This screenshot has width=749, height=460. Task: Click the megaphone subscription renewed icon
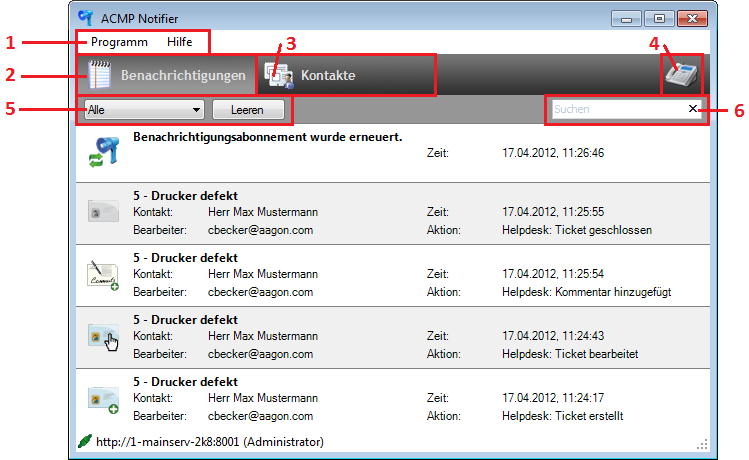point(102,153)
